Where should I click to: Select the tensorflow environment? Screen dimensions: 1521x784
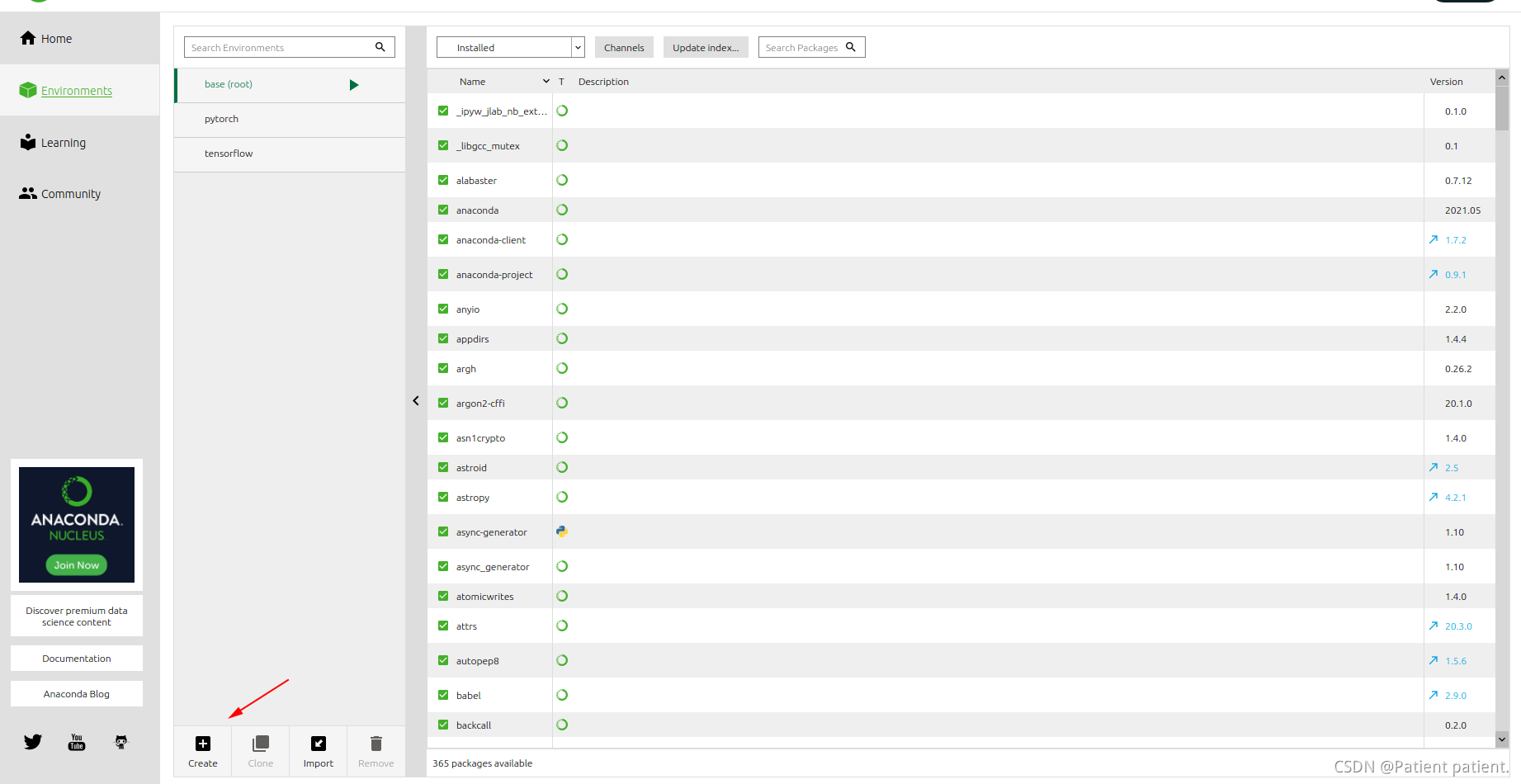(290, 154)
